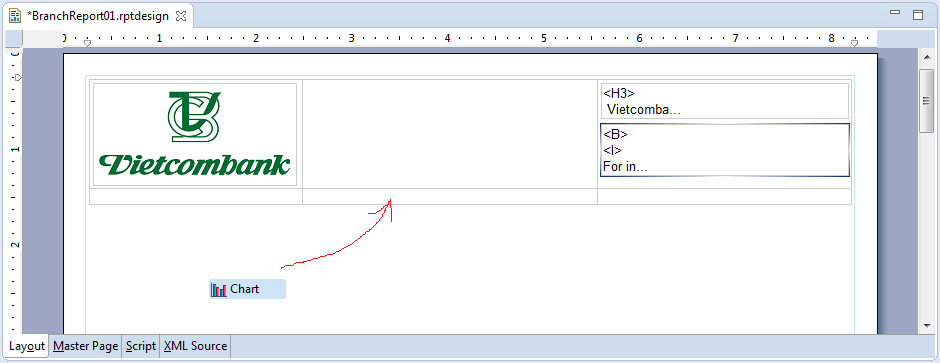Click the right margin marker on horizontal ruler
Image resolution: width=940 pixels, height=363 pixels.
[854, 43]
